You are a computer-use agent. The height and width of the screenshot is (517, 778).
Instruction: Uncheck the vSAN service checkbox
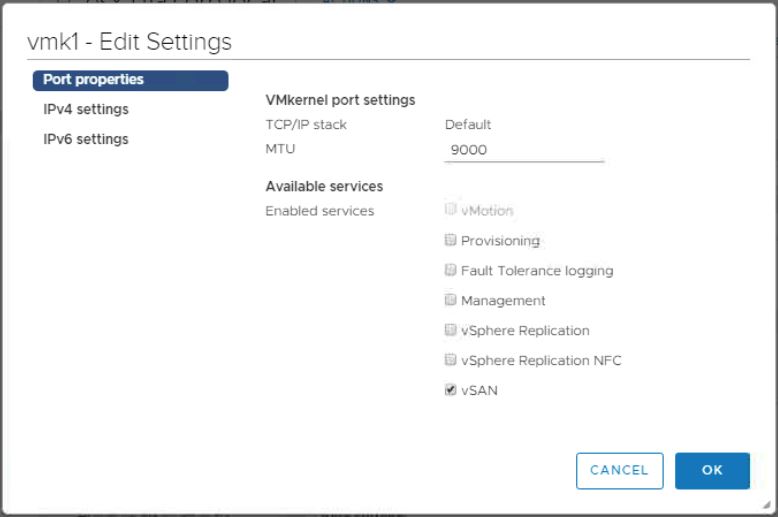451,391
